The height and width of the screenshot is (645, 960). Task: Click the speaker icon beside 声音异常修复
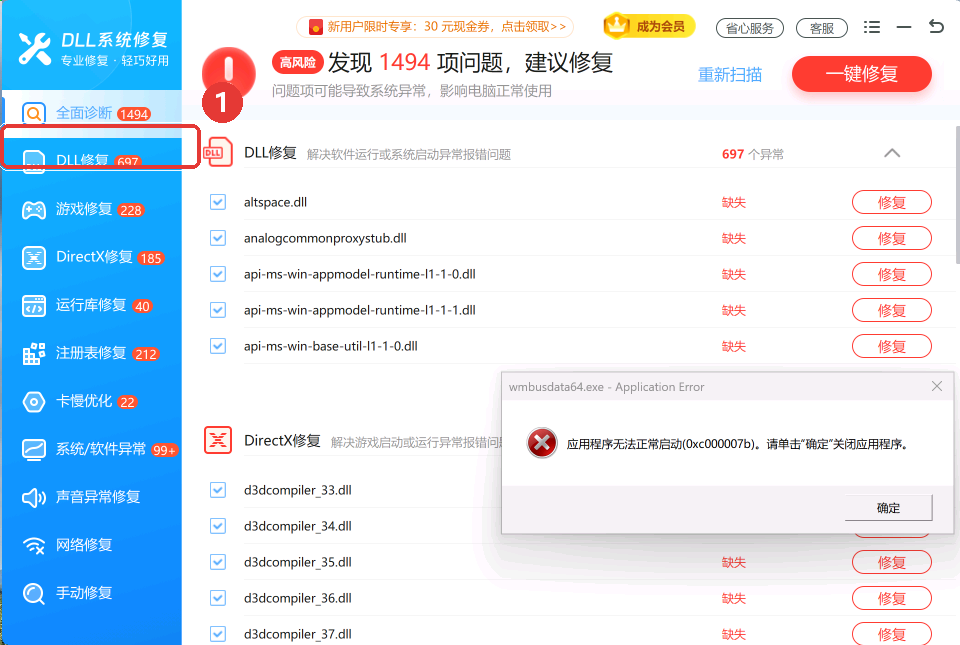click(x=34, y=498)
